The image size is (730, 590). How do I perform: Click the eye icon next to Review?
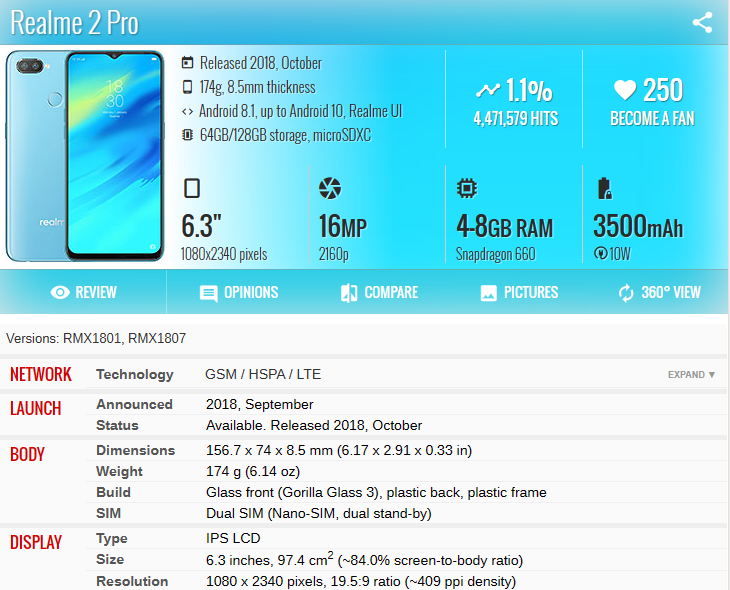click(x=60, y=292)
